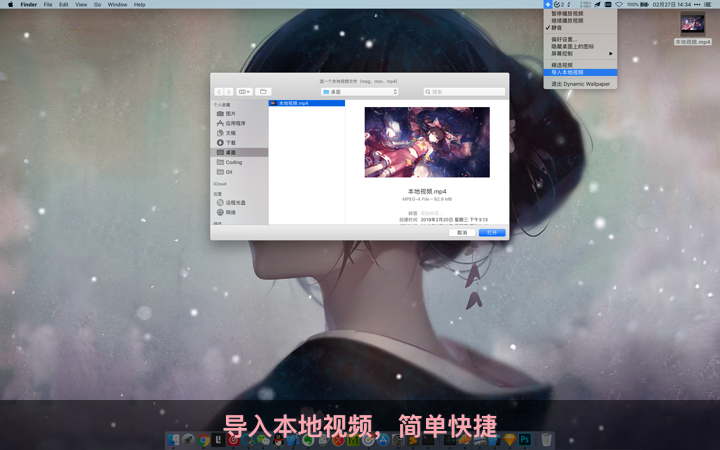This screenshot has width=720, height=450.
Task: Click the battery 100% indicator
Action: point(638,4)
